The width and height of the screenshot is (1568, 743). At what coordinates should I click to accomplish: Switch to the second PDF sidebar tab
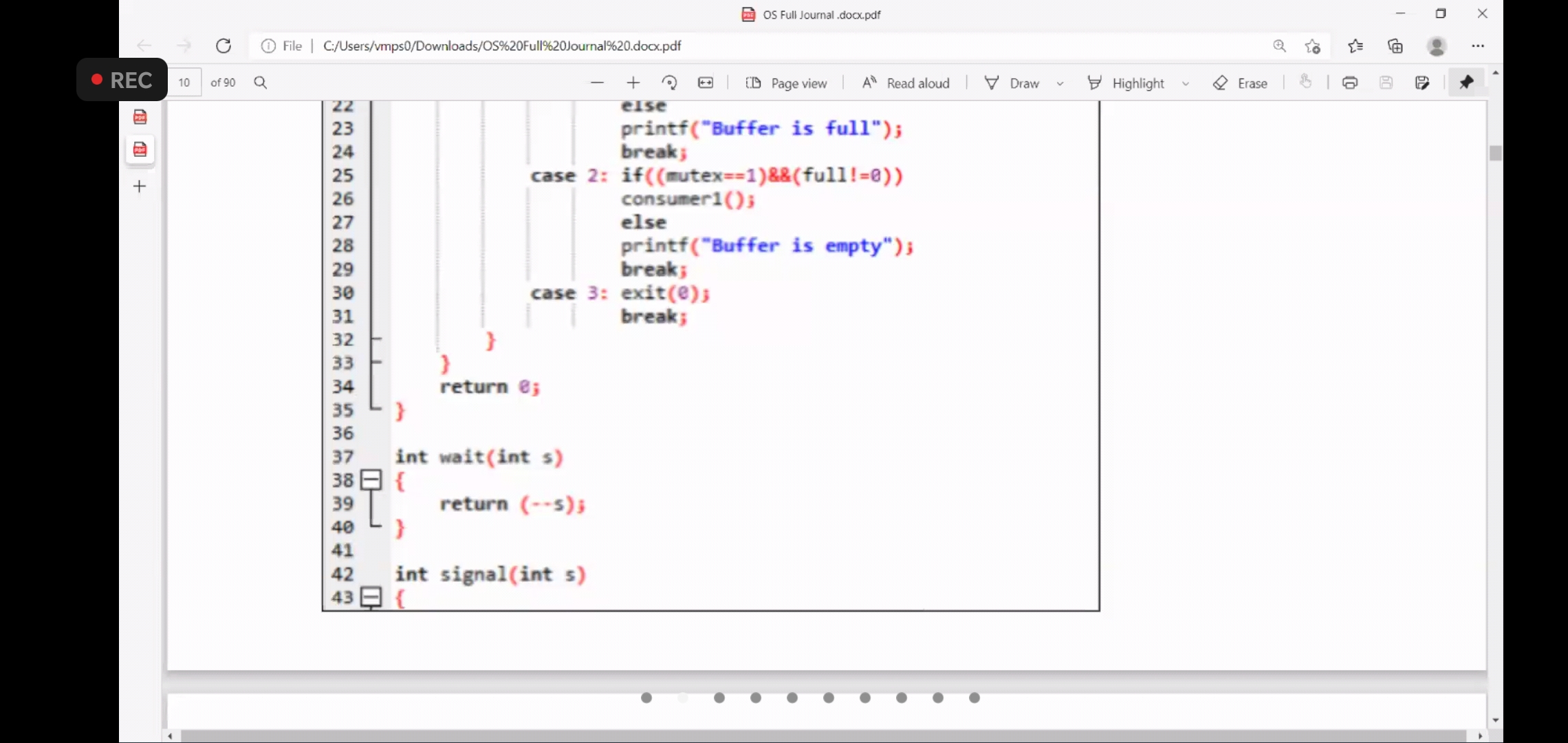pos(140,149)
